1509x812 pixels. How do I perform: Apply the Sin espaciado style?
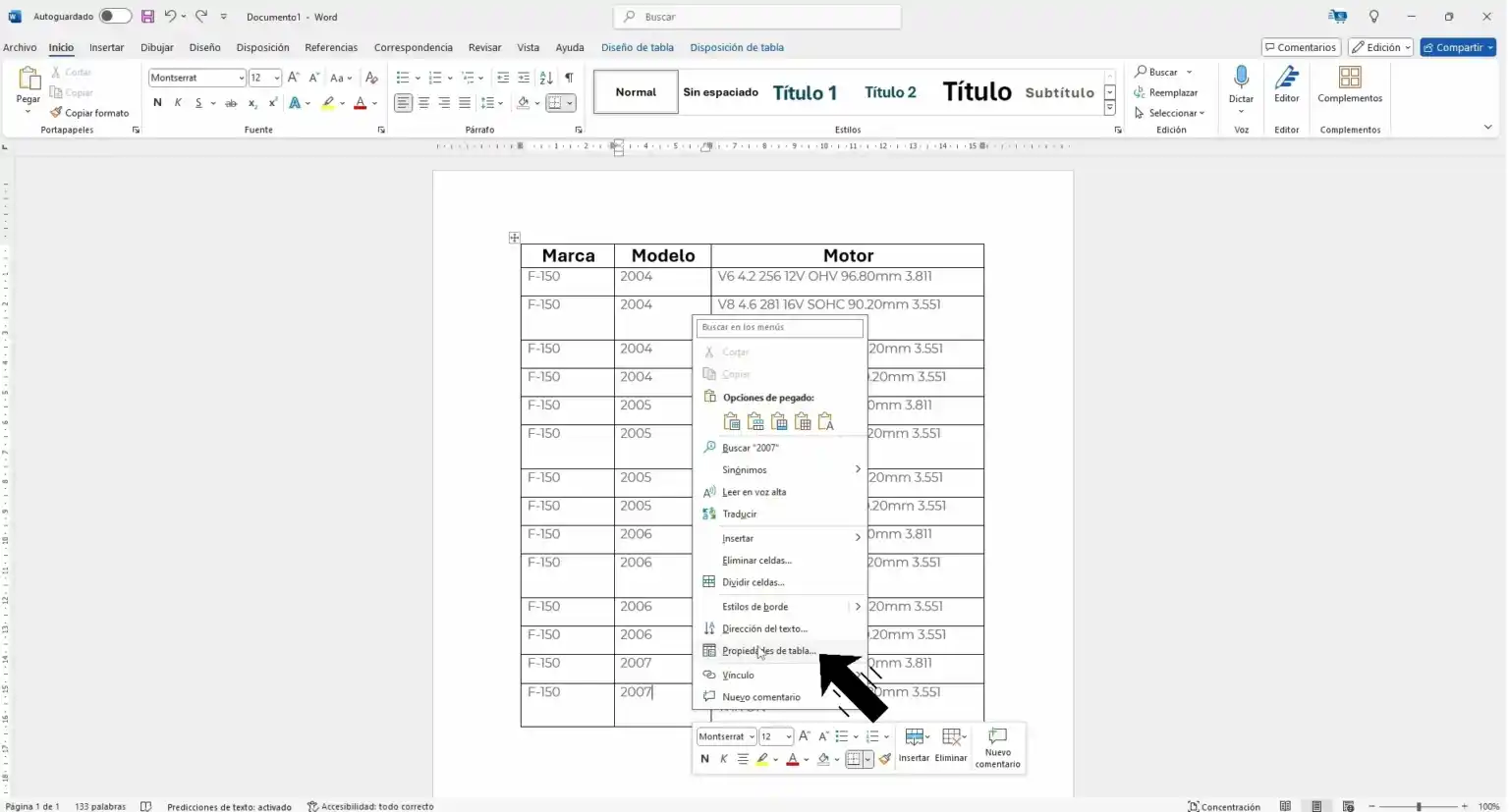click(x=720, y=92)
